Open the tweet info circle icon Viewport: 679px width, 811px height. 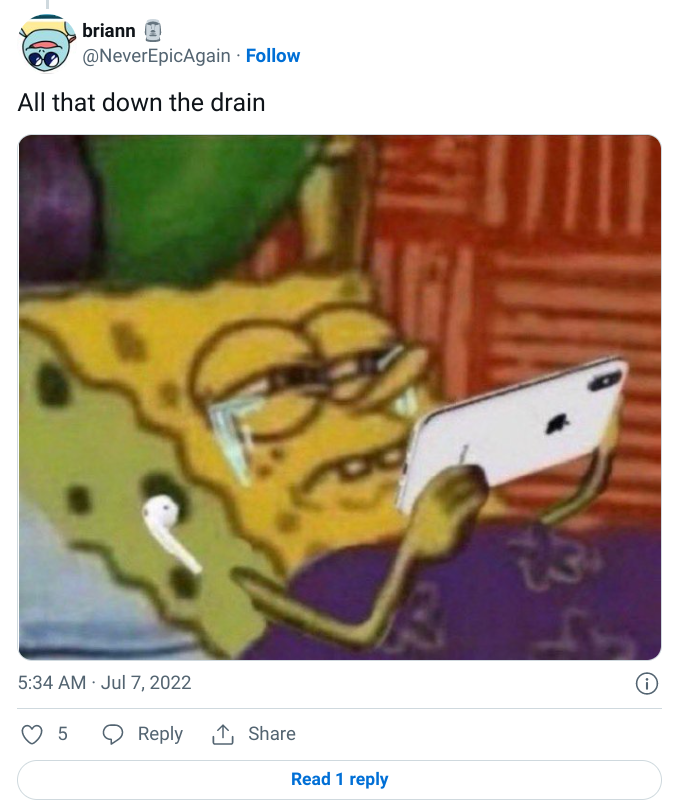pos(646,683)
